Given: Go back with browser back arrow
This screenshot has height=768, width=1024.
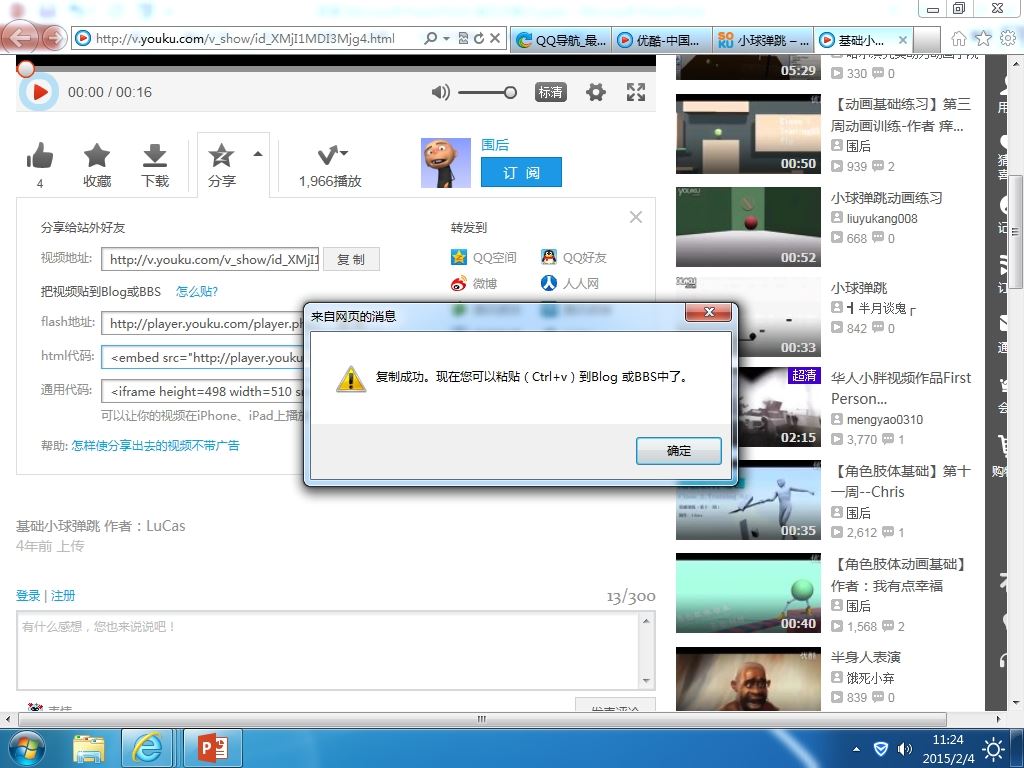Looking at the screenshot, I should point(20,37).
